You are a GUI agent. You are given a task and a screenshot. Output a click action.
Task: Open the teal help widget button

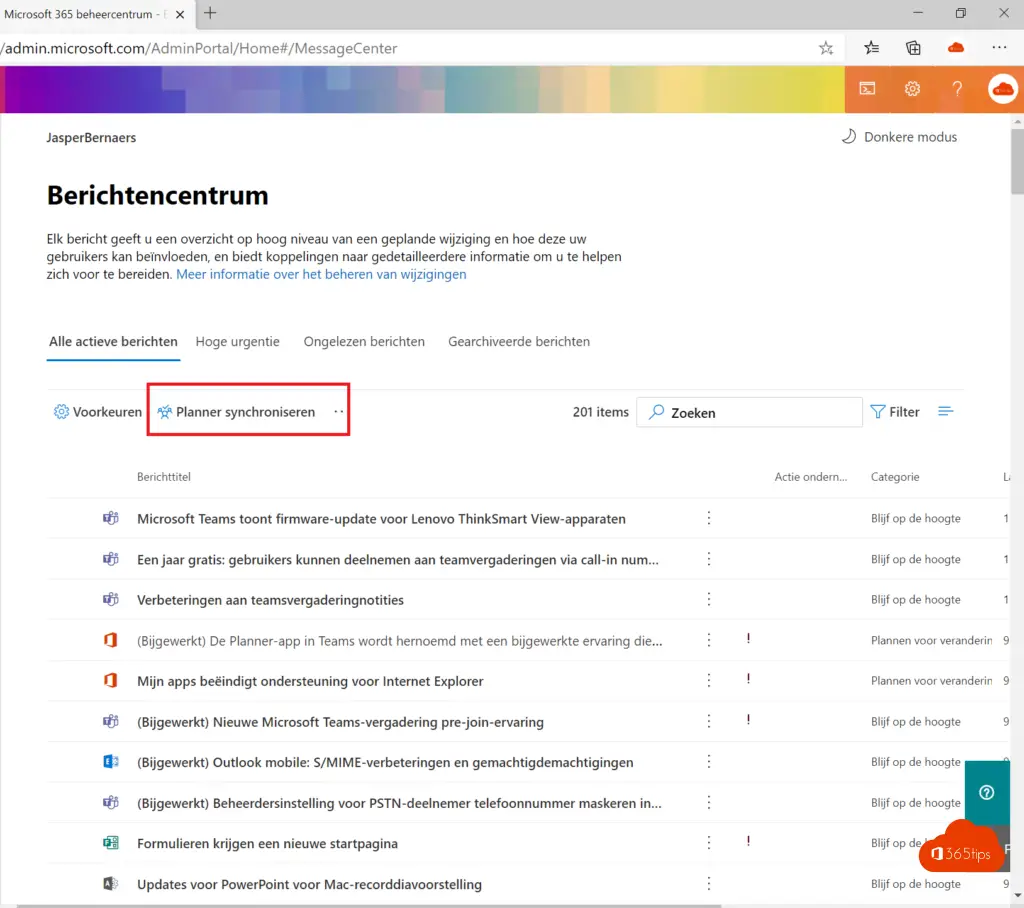[x=987, y=792]
